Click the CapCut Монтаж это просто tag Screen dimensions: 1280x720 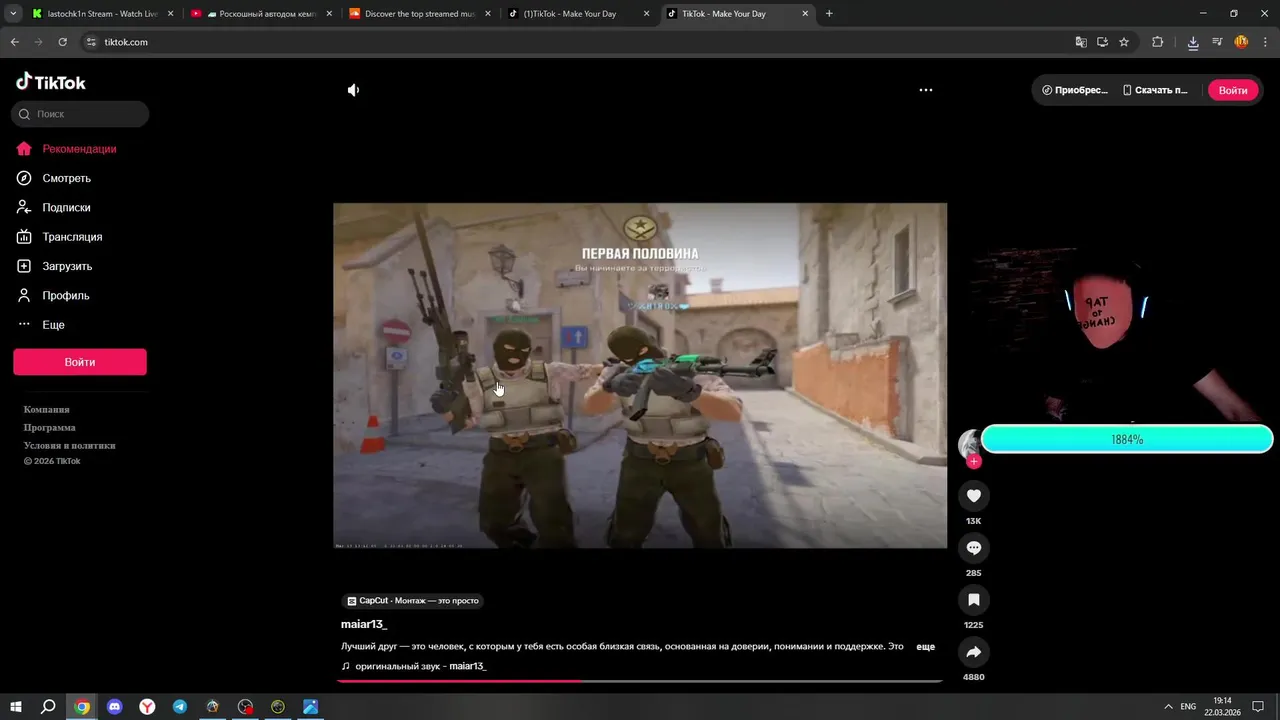coord(414,601)
